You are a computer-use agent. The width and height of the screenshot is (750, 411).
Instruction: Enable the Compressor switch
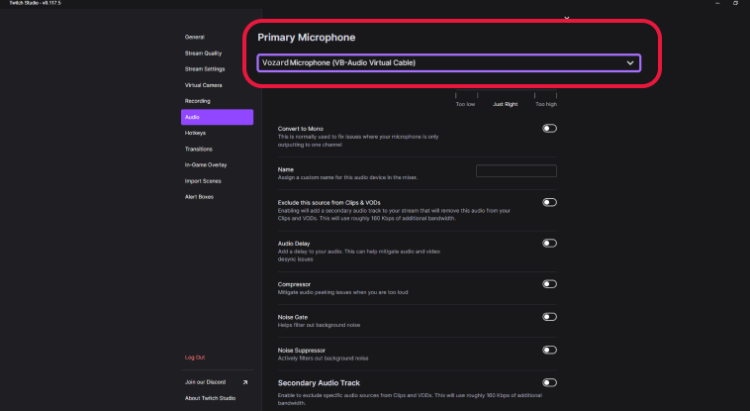coord(549,284)
